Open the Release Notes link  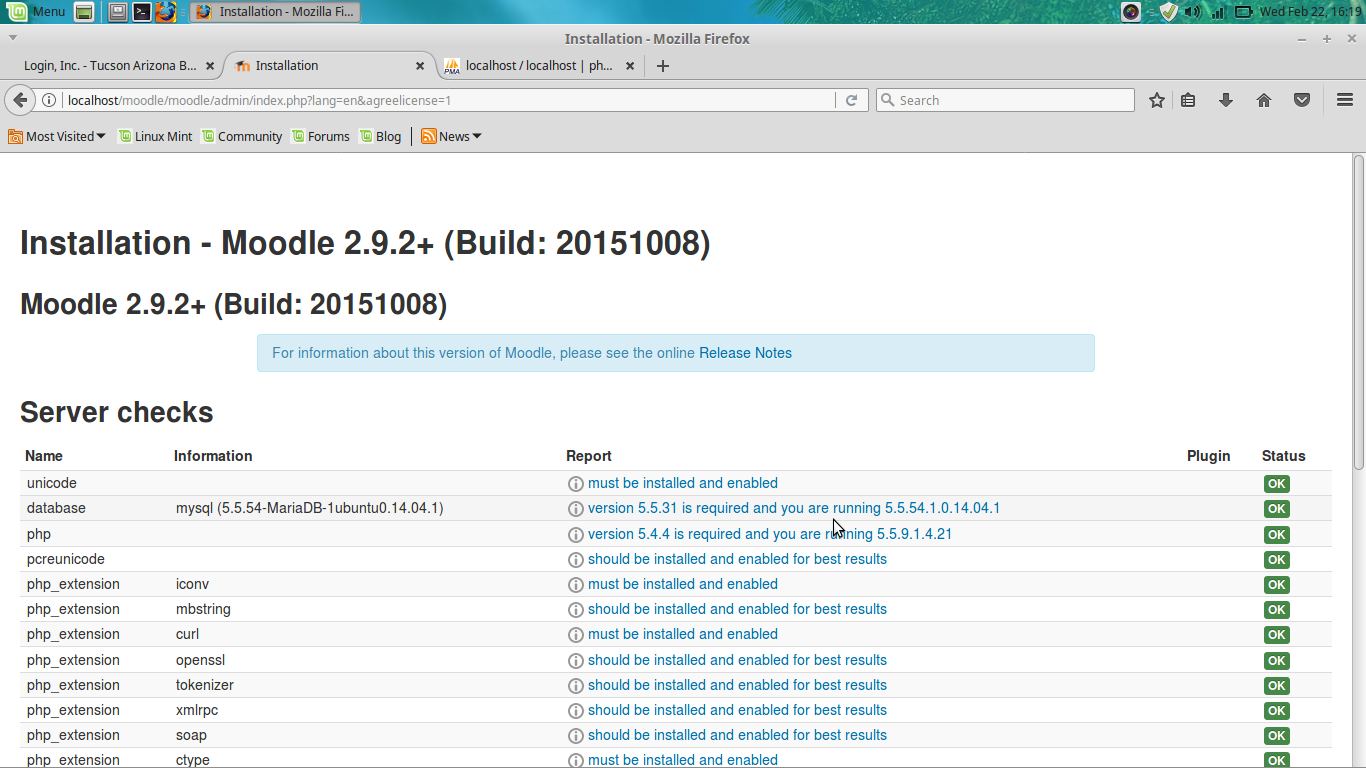click(745, 353)
